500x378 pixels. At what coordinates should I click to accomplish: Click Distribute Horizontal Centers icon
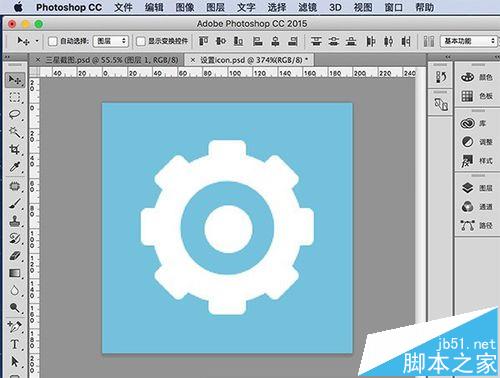point(388,41)
